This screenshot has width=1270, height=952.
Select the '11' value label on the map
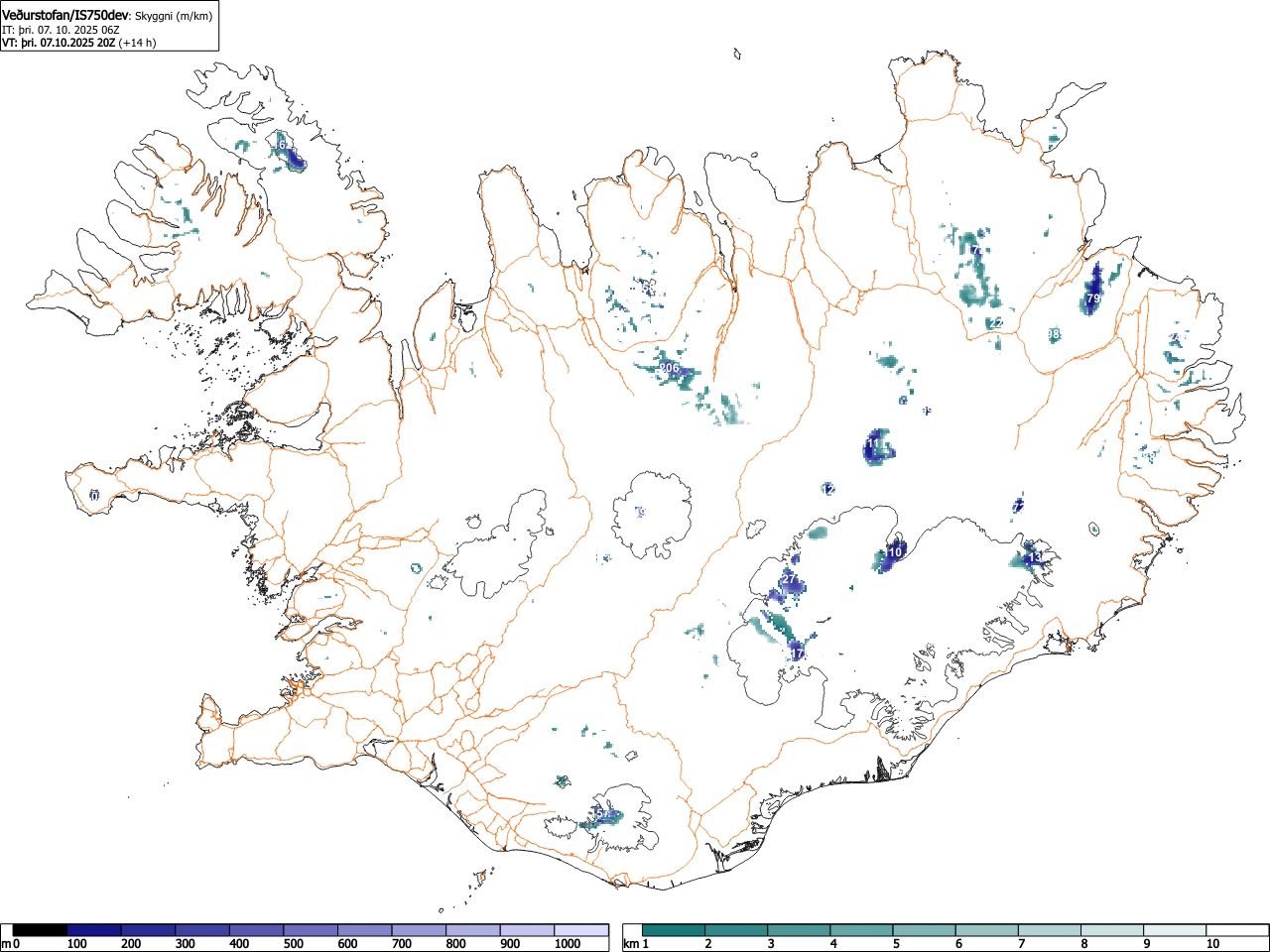point(872,443)
